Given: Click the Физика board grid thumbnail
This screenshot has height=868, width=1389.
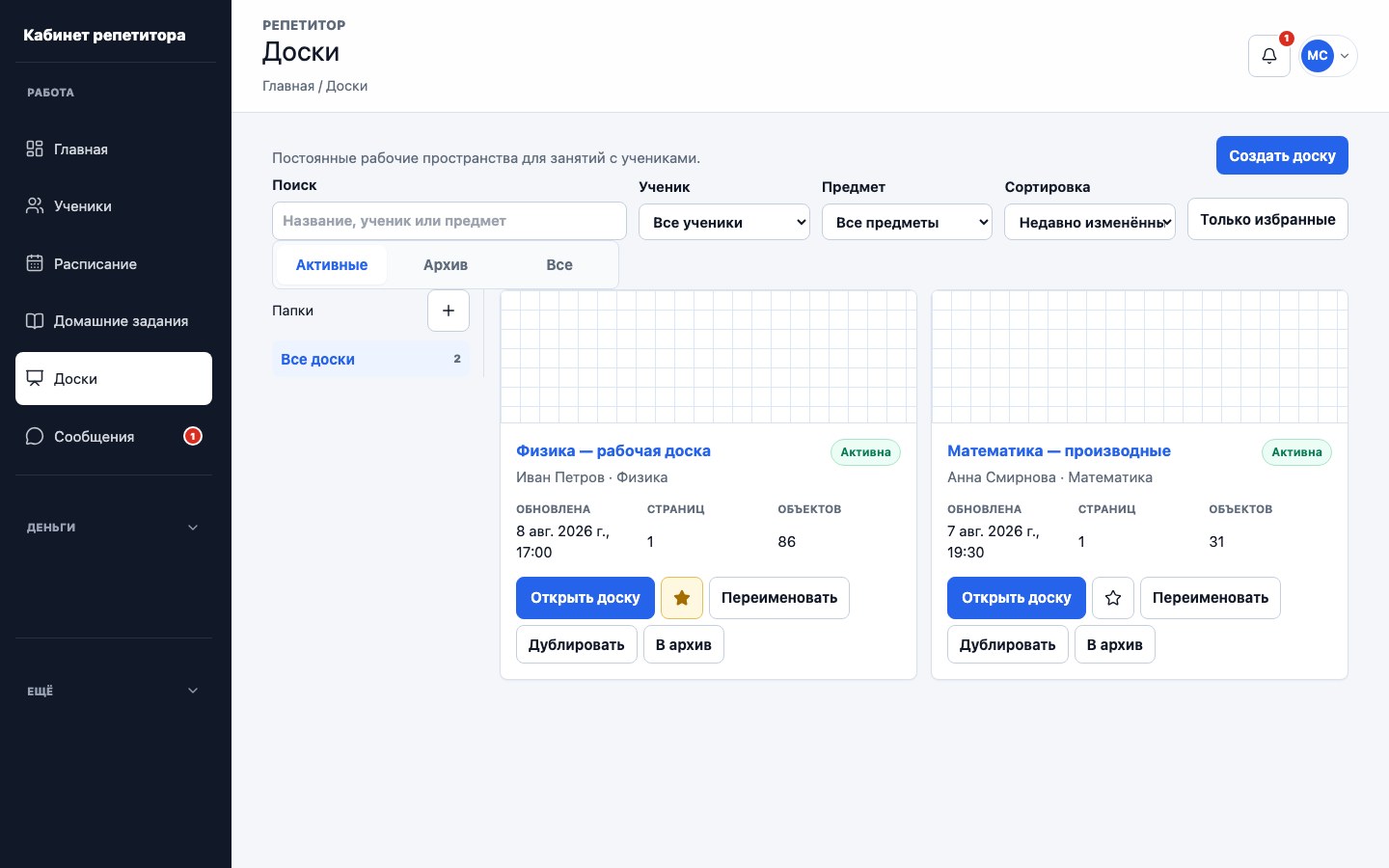Looking at the screenshot, I should [708, 357].
